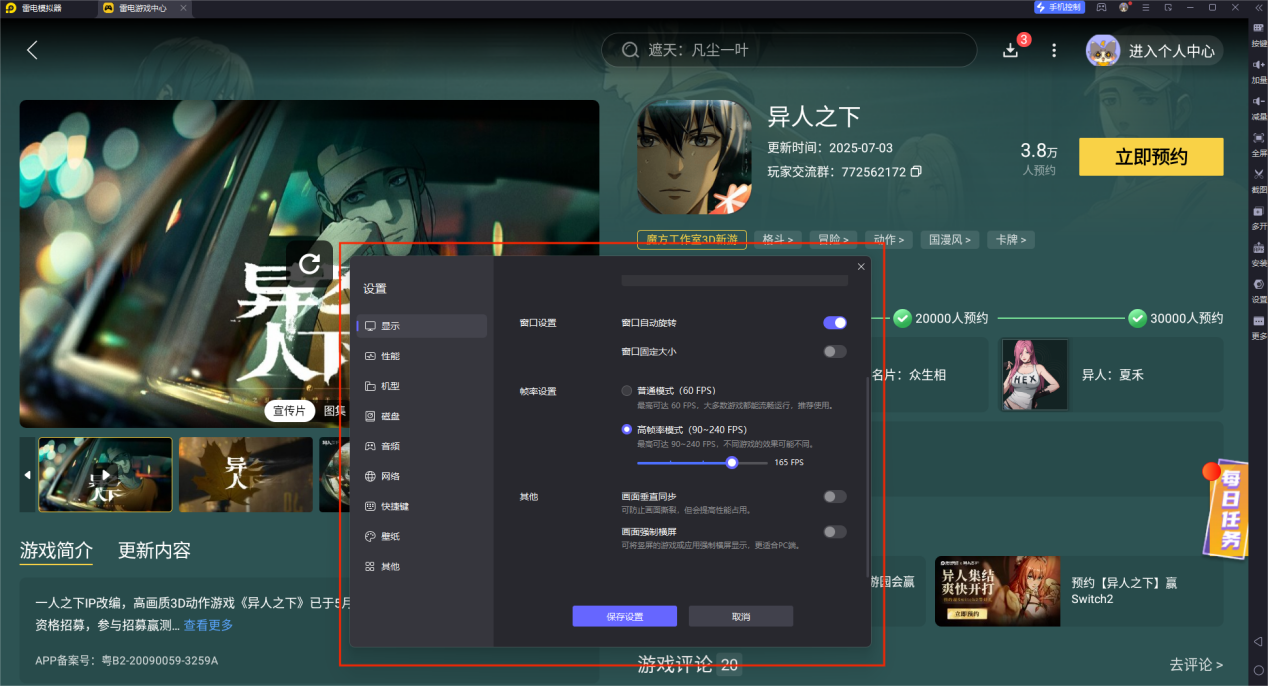Enable the 窗口固定大小 switch
This screenshot has width=1268, height=686.
pos(835,352)
